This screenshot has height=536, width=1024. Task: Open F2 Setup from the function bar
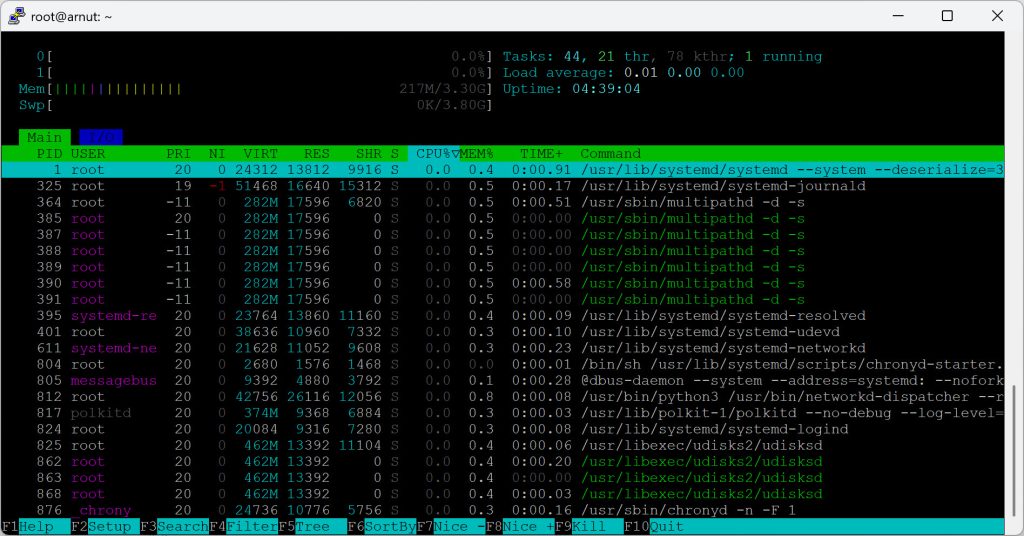pos(103,526)
